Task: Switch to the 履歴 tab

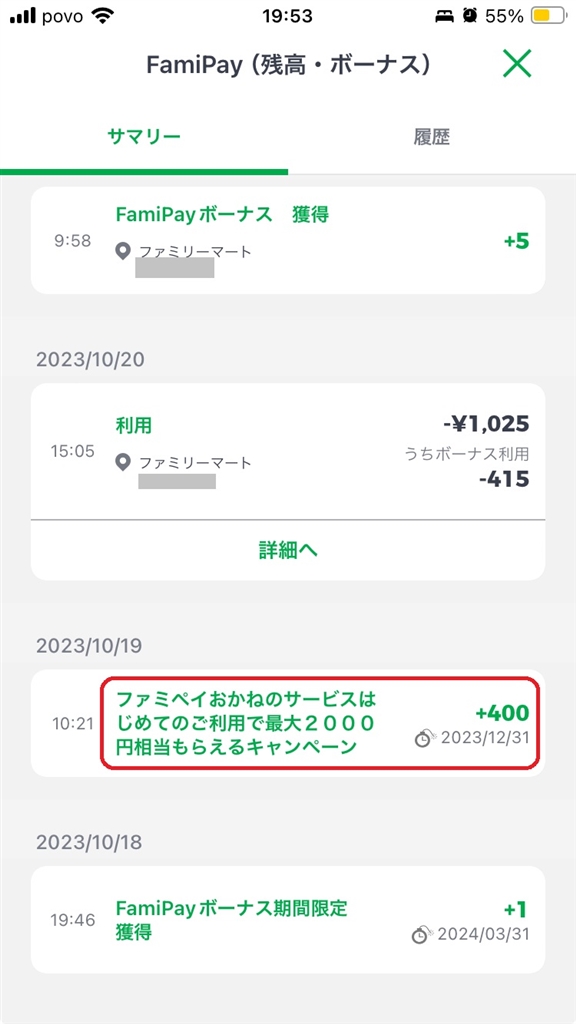Action: (x=432, y=137)
